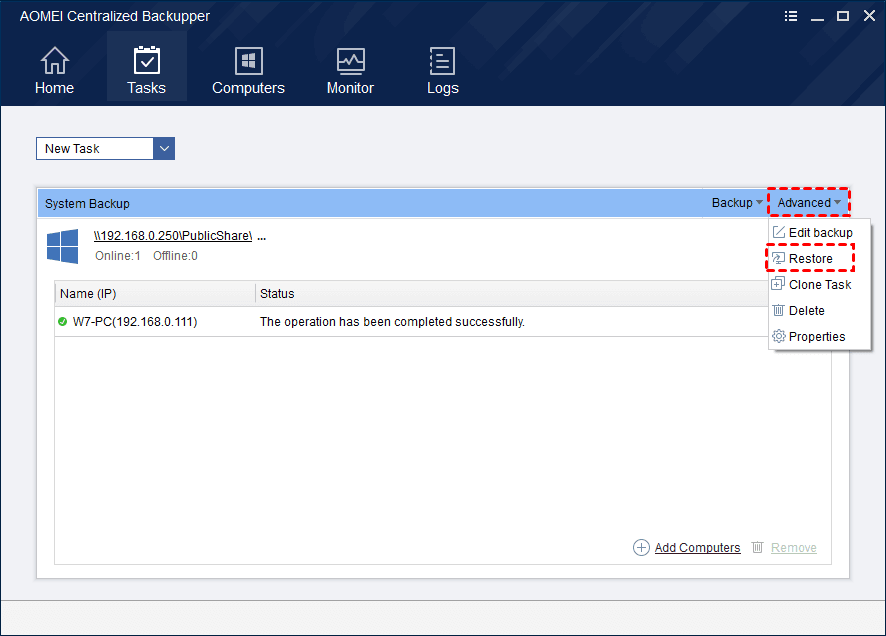Open the Backup dropdown in task header
The image size is (886, 636).
point(737,203)
